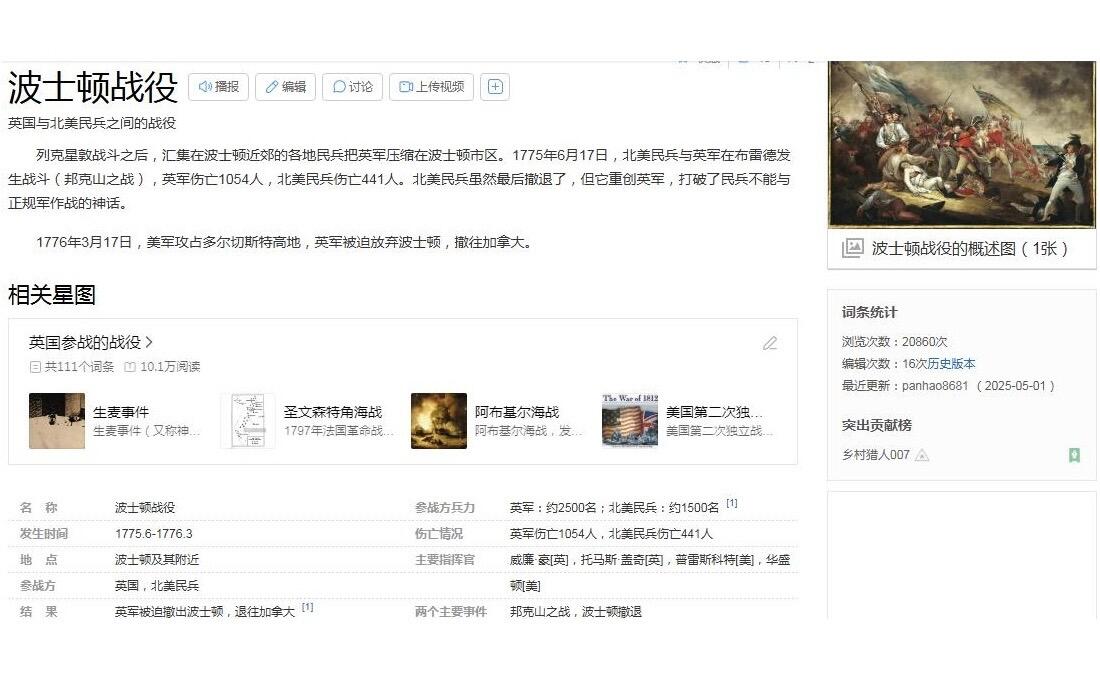Click the green medal icon beside 乡村猎人007
The width and height of the screenshot is (1100, 676).
(1073, 455)
